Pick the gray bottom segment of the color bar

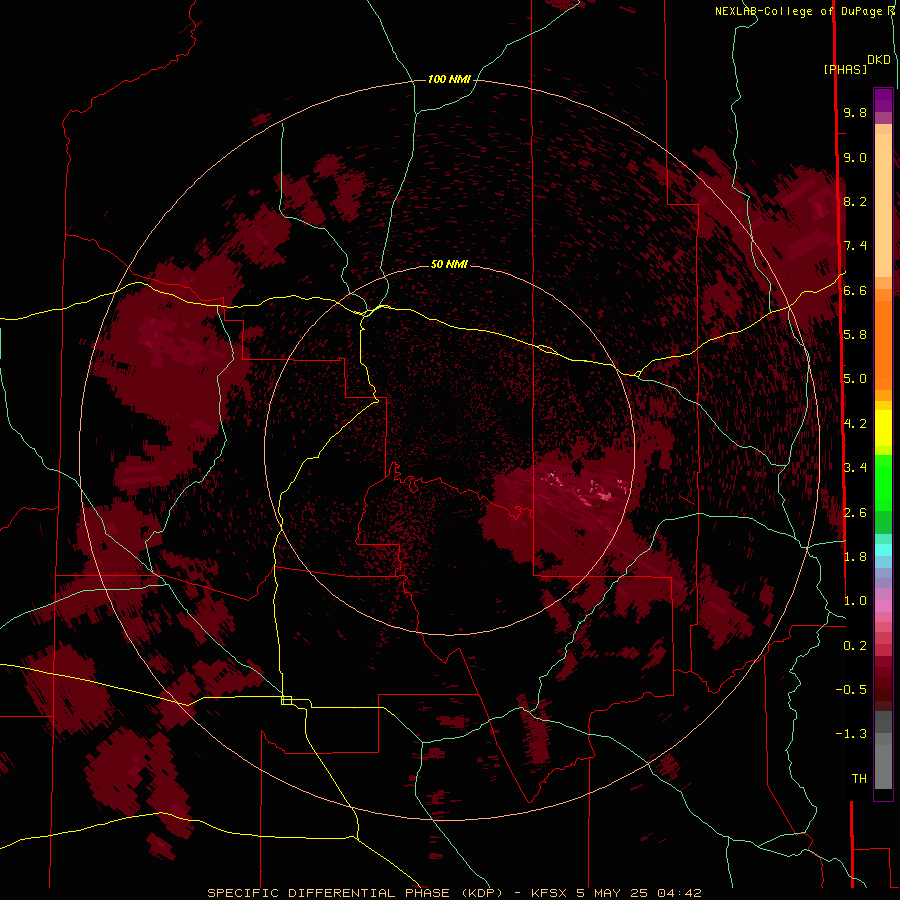point(883,763)
